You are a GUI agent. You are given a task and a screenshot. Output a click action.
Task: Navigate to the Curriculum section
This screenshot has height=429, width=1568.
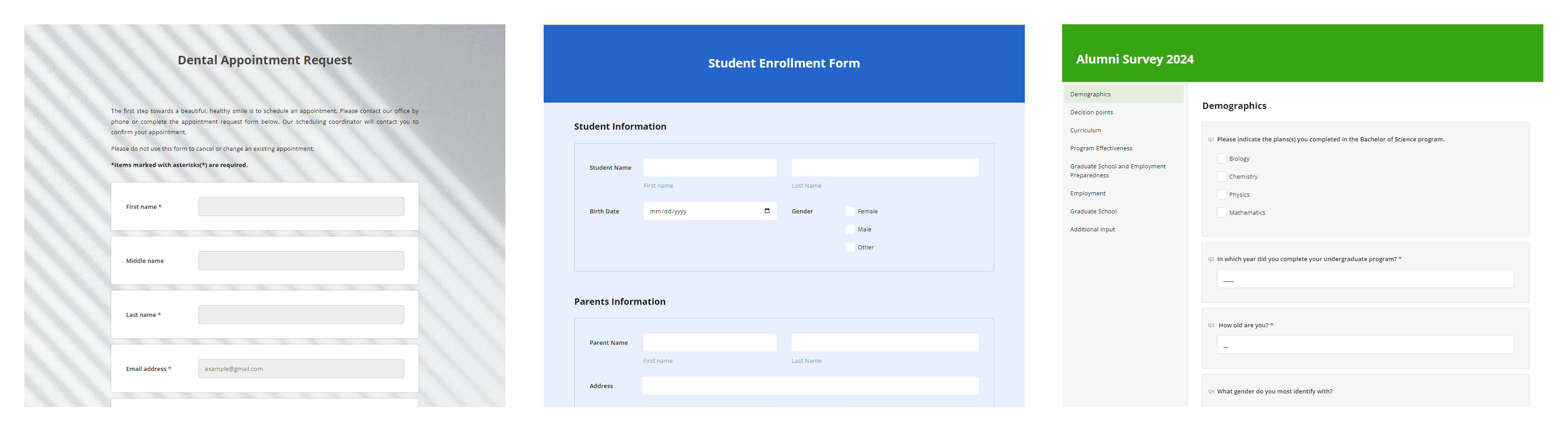pos(1085,130)
